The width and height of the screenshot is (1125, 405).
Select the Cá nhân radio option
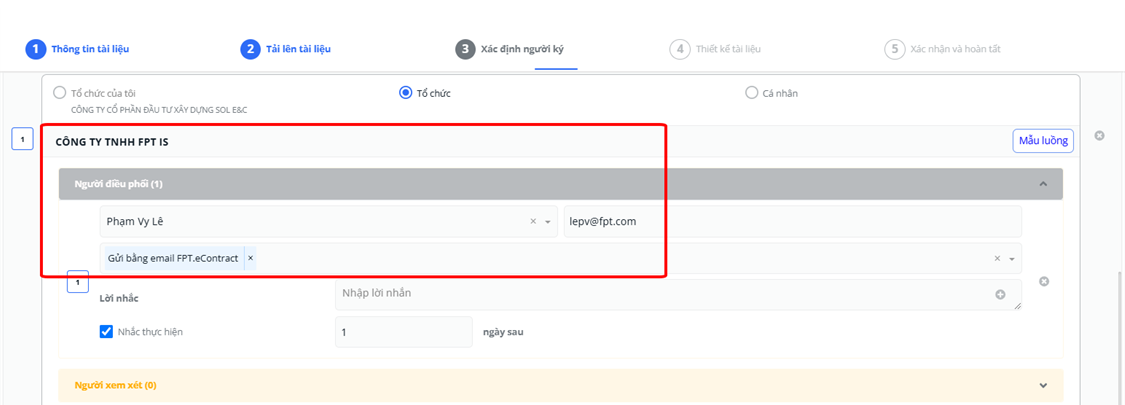click(x=752, y=93)
